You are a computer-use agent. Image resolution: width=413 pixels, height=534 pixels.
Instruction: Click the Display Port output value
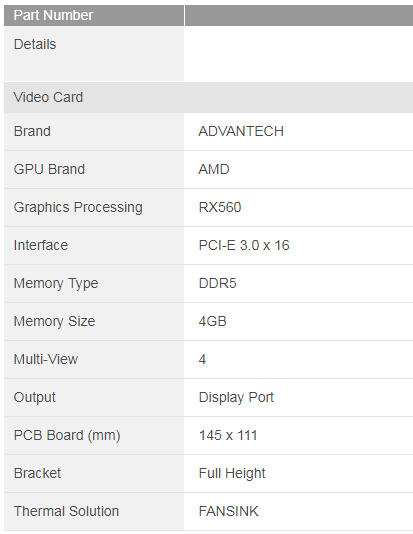pyautogui.click(x=236, y=397)
